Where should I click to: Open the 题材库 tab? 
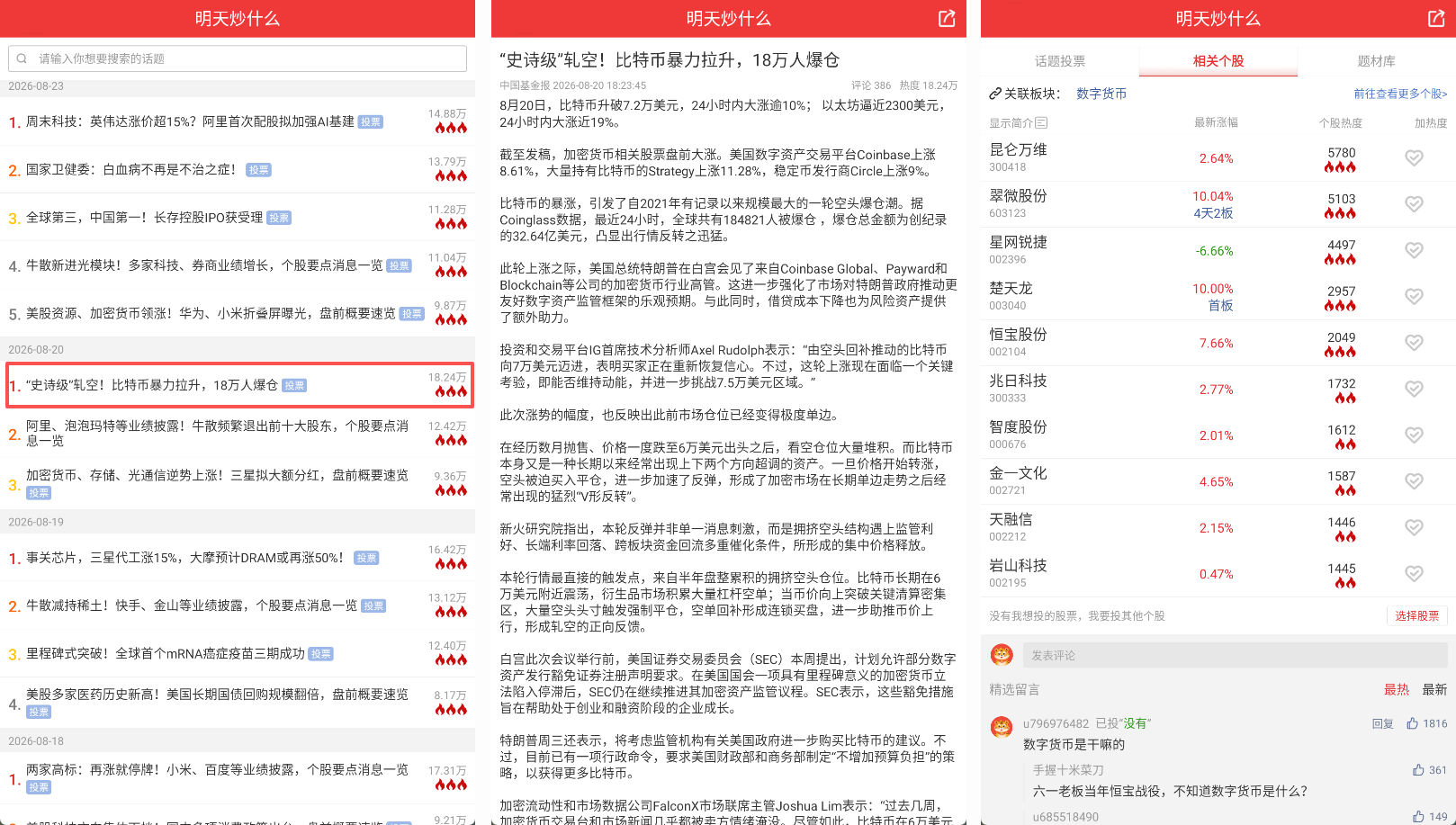coord(1377,61)
